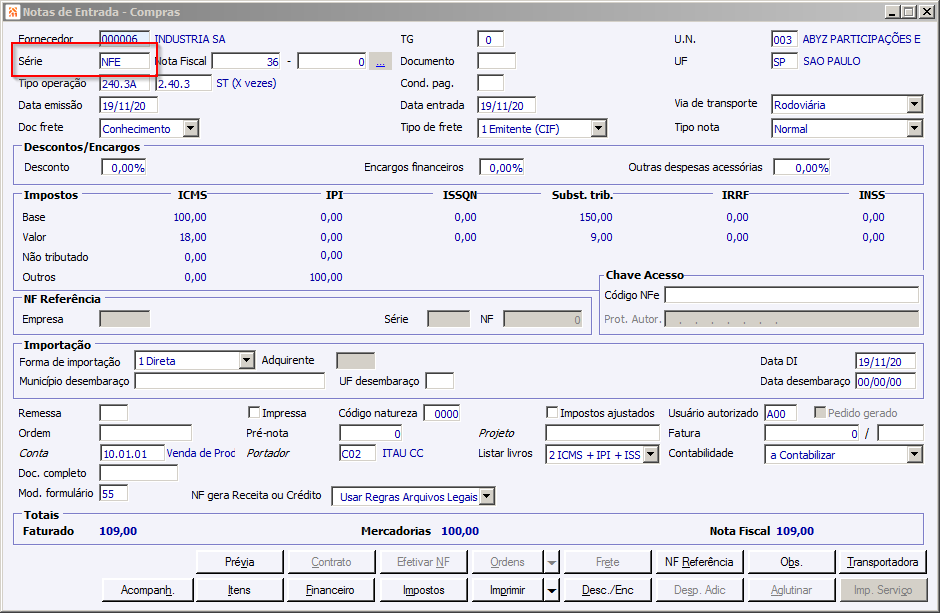The image size is (940, 613).
Task: Click the NF Referência button
Action: pyautogui.click(x=699, y=562)
